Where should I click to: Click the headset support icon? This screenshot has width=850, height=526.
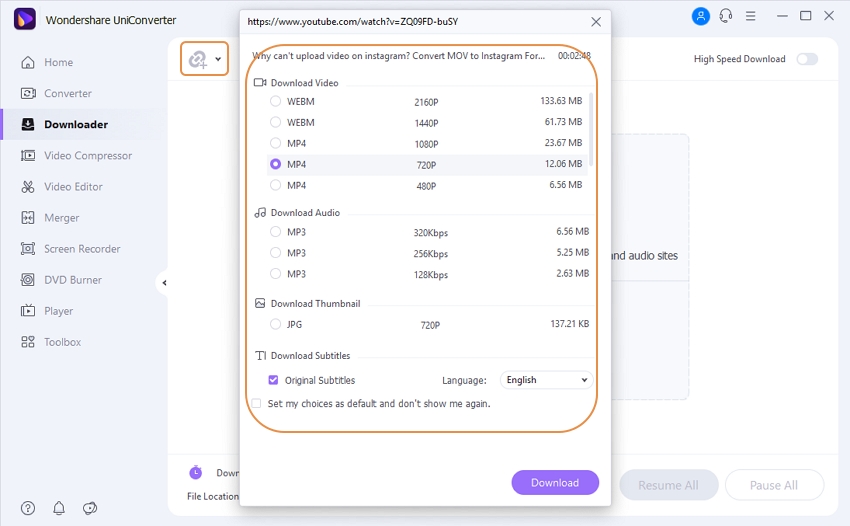[726, 16]
